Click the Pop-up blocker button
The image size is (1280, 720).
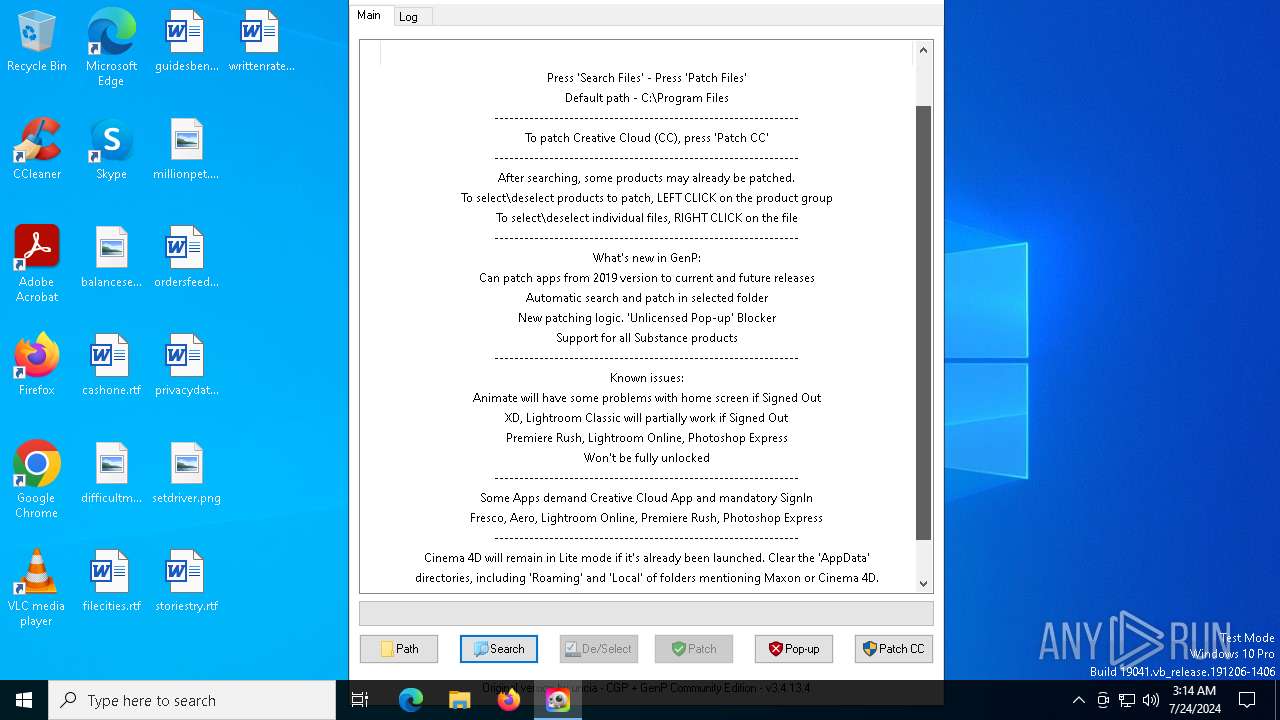(794, 649)
